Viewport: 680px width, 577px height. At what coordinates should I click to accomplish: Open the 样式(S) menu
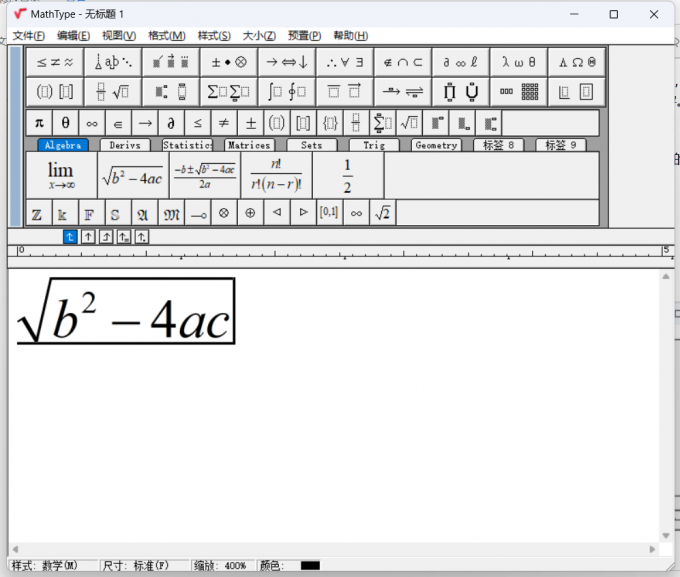coord(214,36)
